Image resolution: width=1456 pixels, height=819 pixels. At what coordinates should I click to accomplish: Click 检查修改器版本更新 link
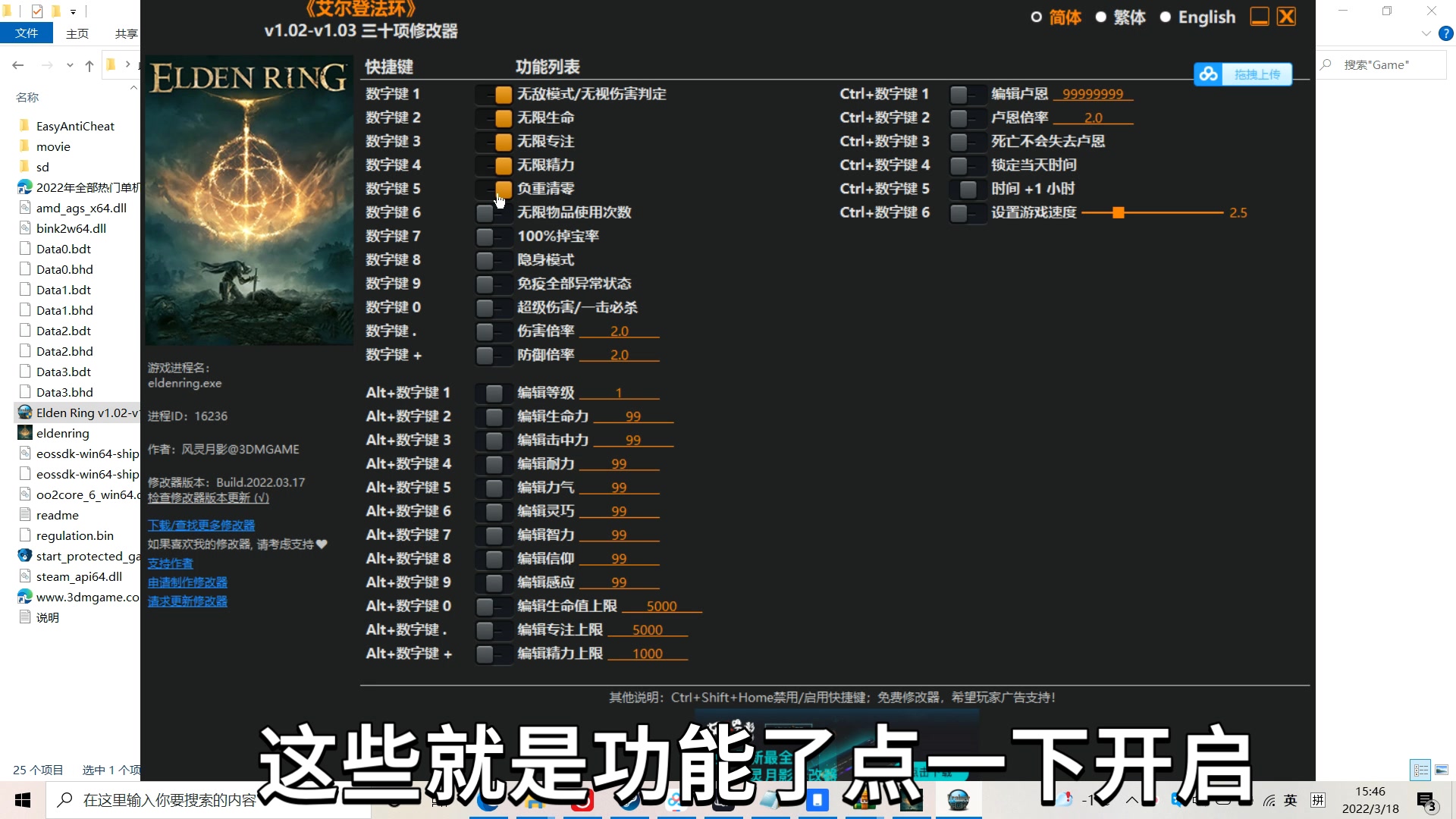209,498
